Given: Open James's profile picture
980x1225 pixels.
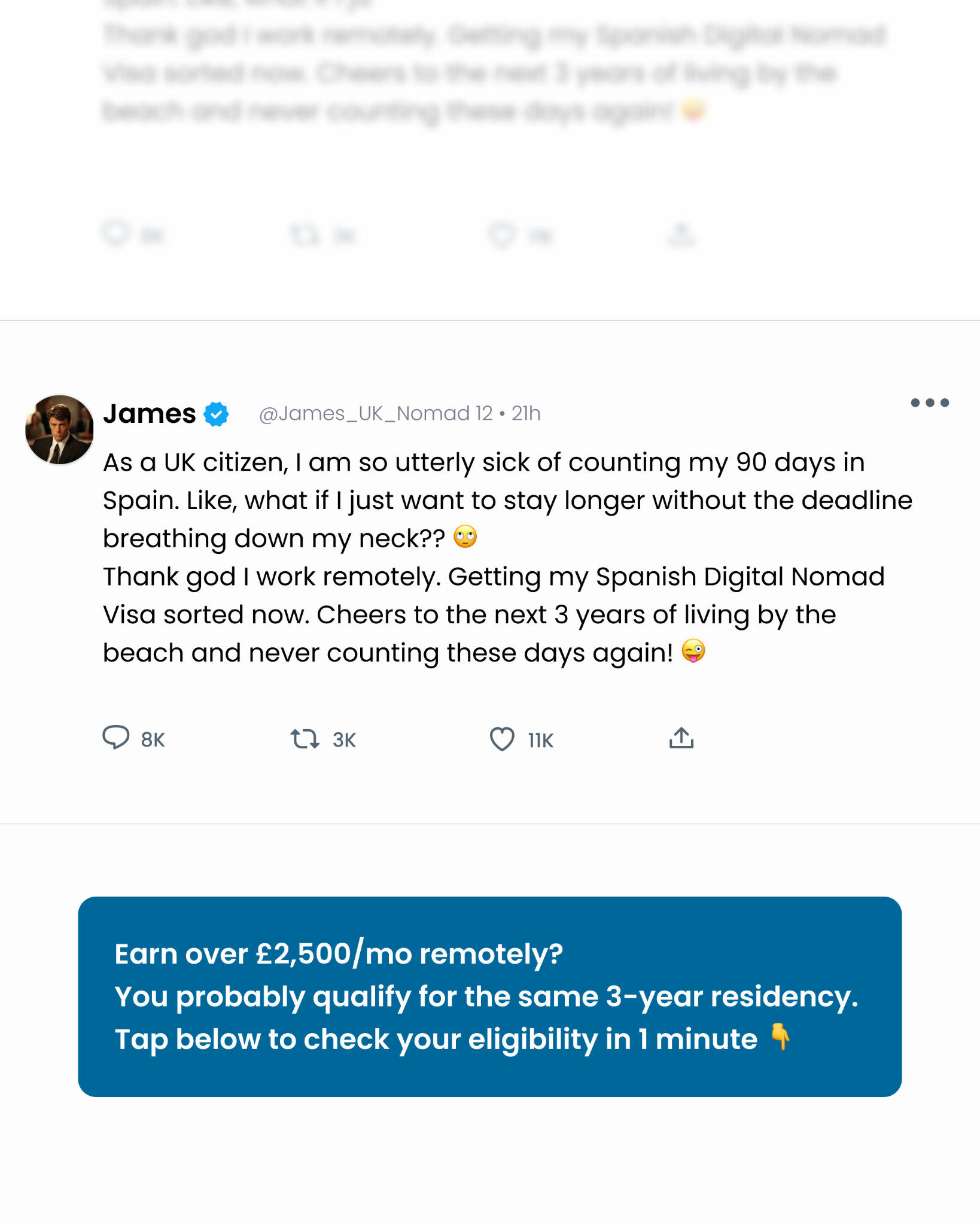Looking at the screenshot, I should (x=59, y=429).
